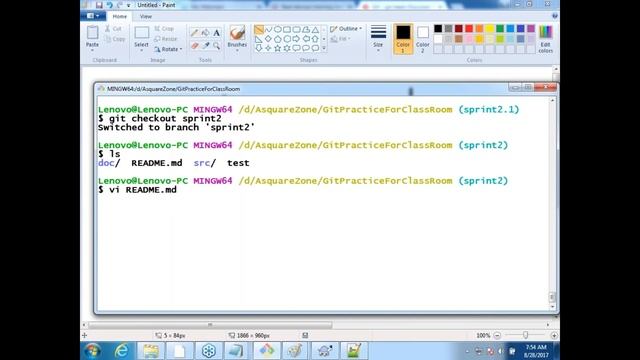
Task: Open the shape Outline dropdown
Action: point(346,29)
